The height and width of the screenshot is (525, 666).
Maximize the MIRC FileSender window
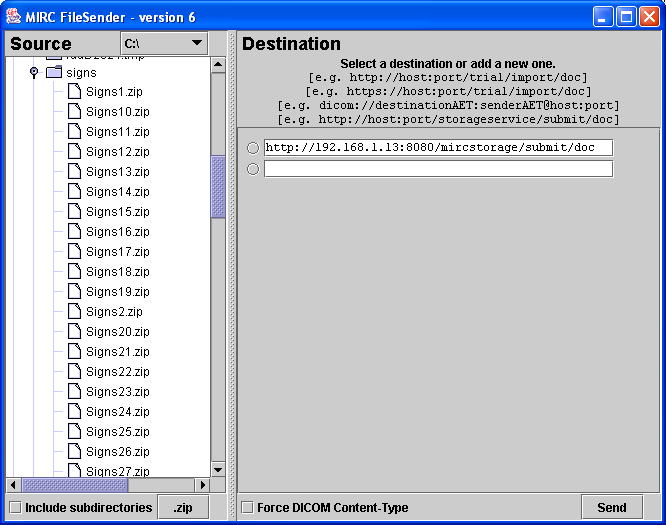coord(626,17)
